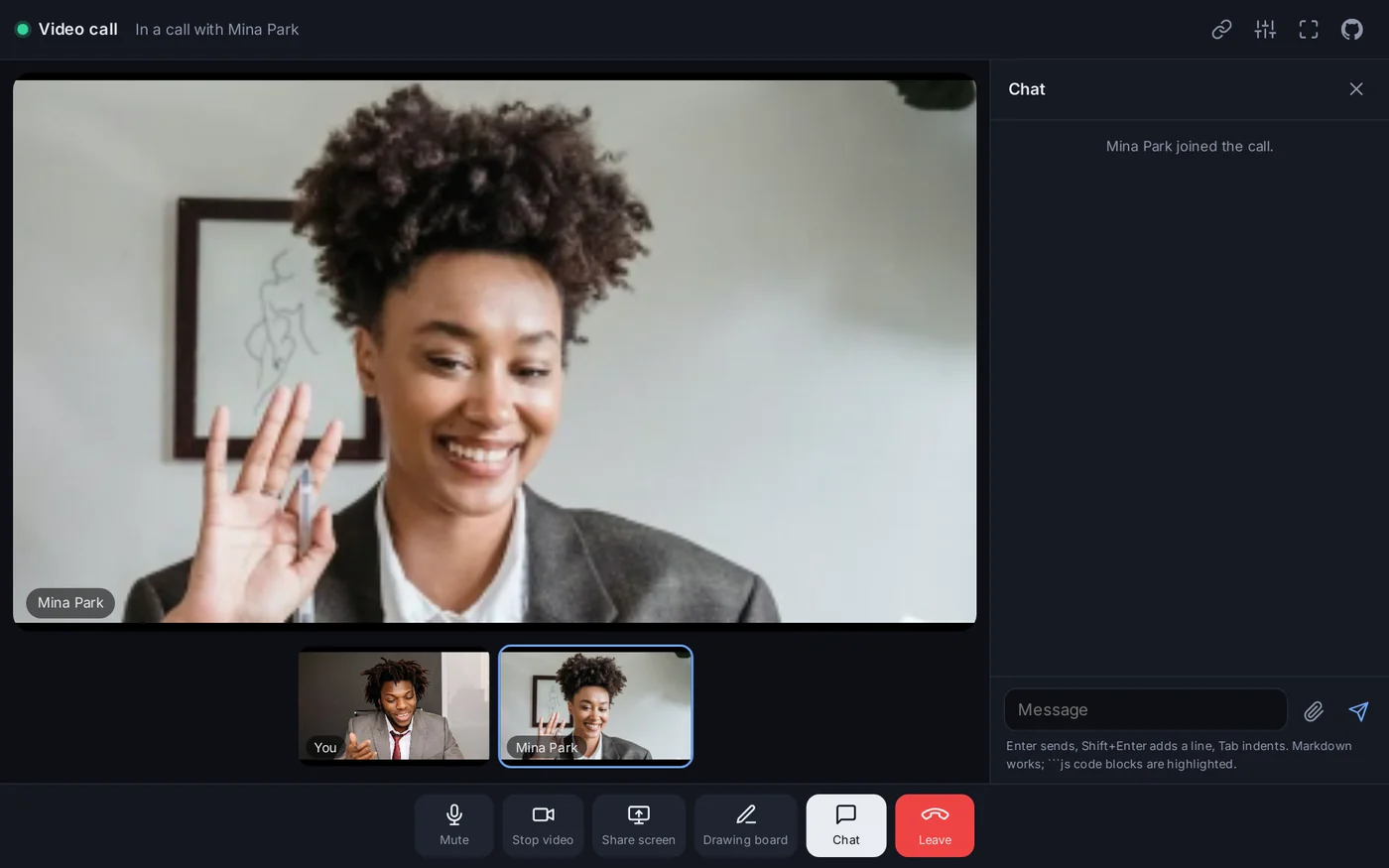
Task: Select the 'You' video thumbnail
Action: click(x=394, y=706)
